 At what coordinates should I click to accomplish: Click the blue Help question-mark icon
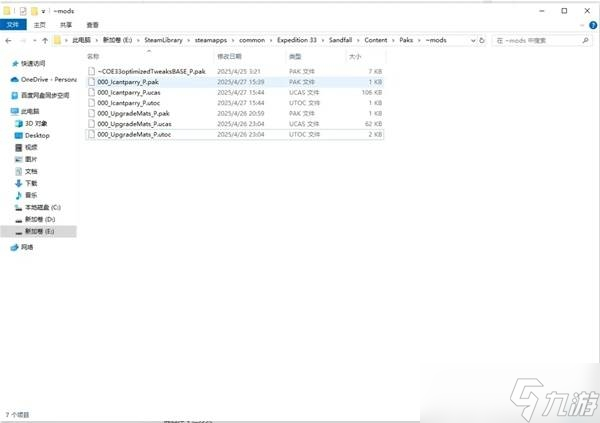click(593, 25)
